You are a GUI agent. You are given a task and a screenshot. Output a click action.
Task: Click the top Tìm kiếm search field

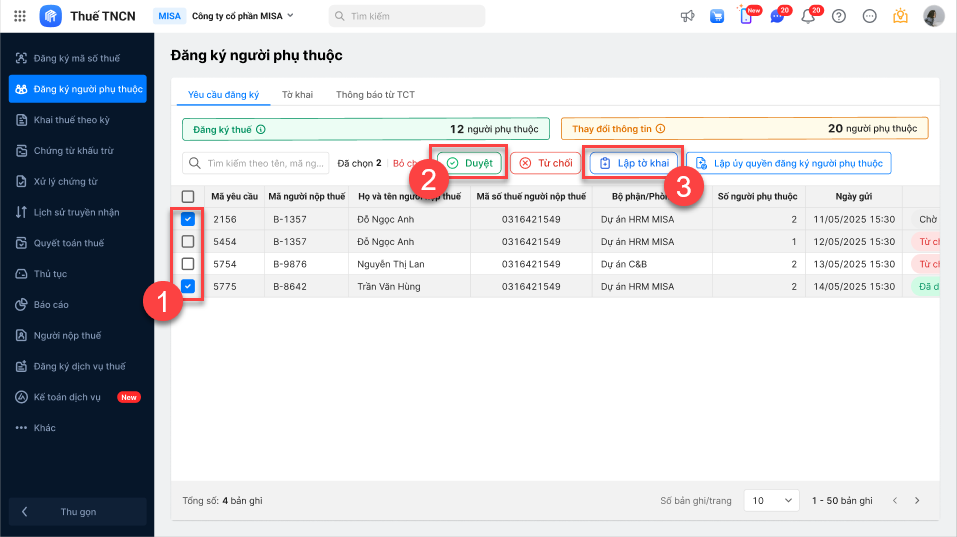coord(407,16)
